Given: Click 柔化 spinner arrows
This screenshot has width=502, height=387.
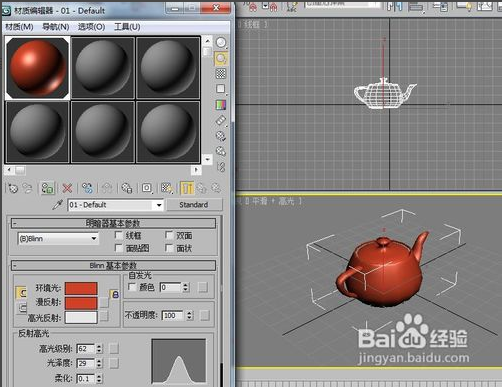Looking at the screenshot, I should pos(99,378).
